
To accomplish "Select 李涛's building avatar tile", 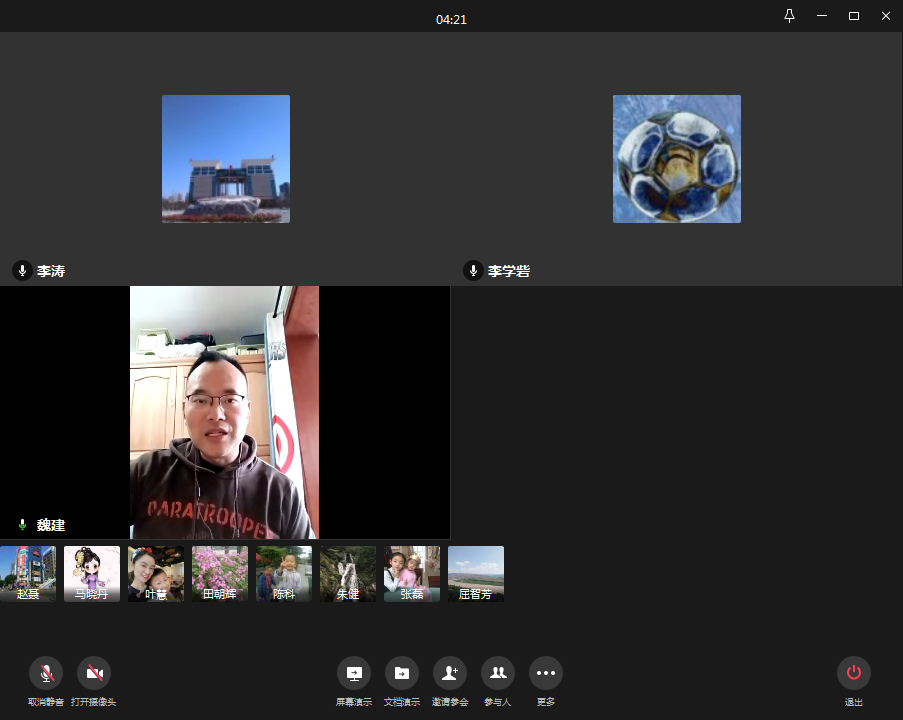I will point(226,159).
